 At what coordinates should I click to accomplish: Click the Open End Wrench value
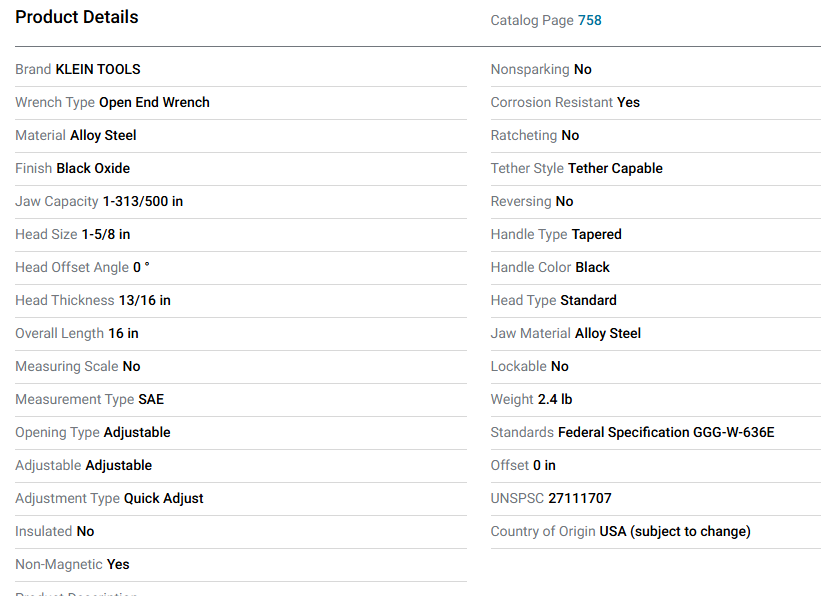pos(154,102)
